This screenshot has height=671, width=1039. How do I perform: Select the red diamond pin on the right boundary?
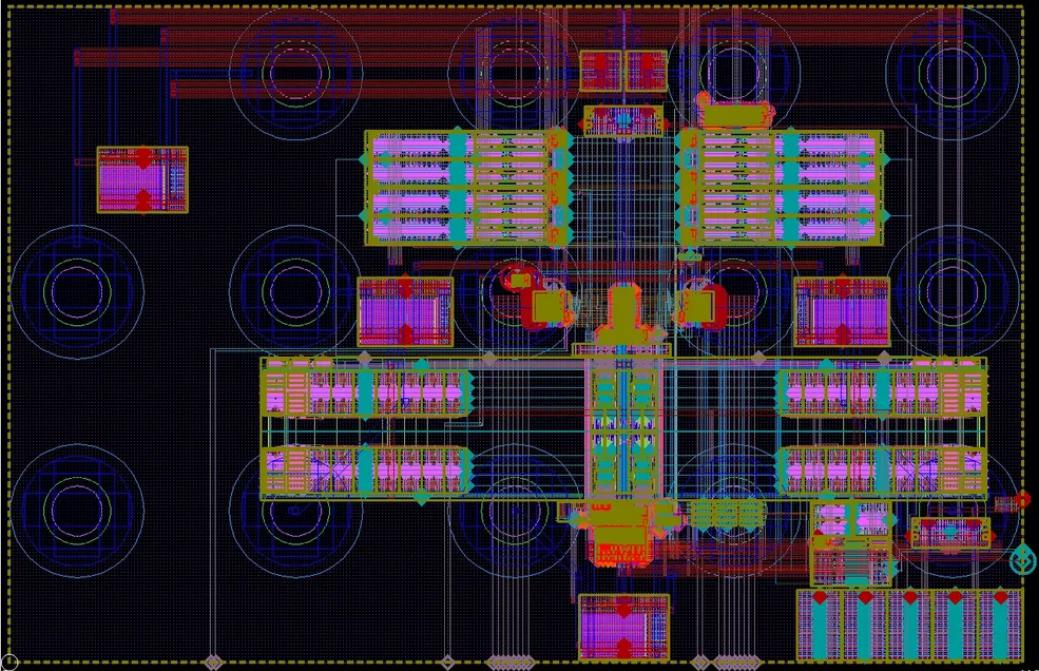click(1022, 499)
